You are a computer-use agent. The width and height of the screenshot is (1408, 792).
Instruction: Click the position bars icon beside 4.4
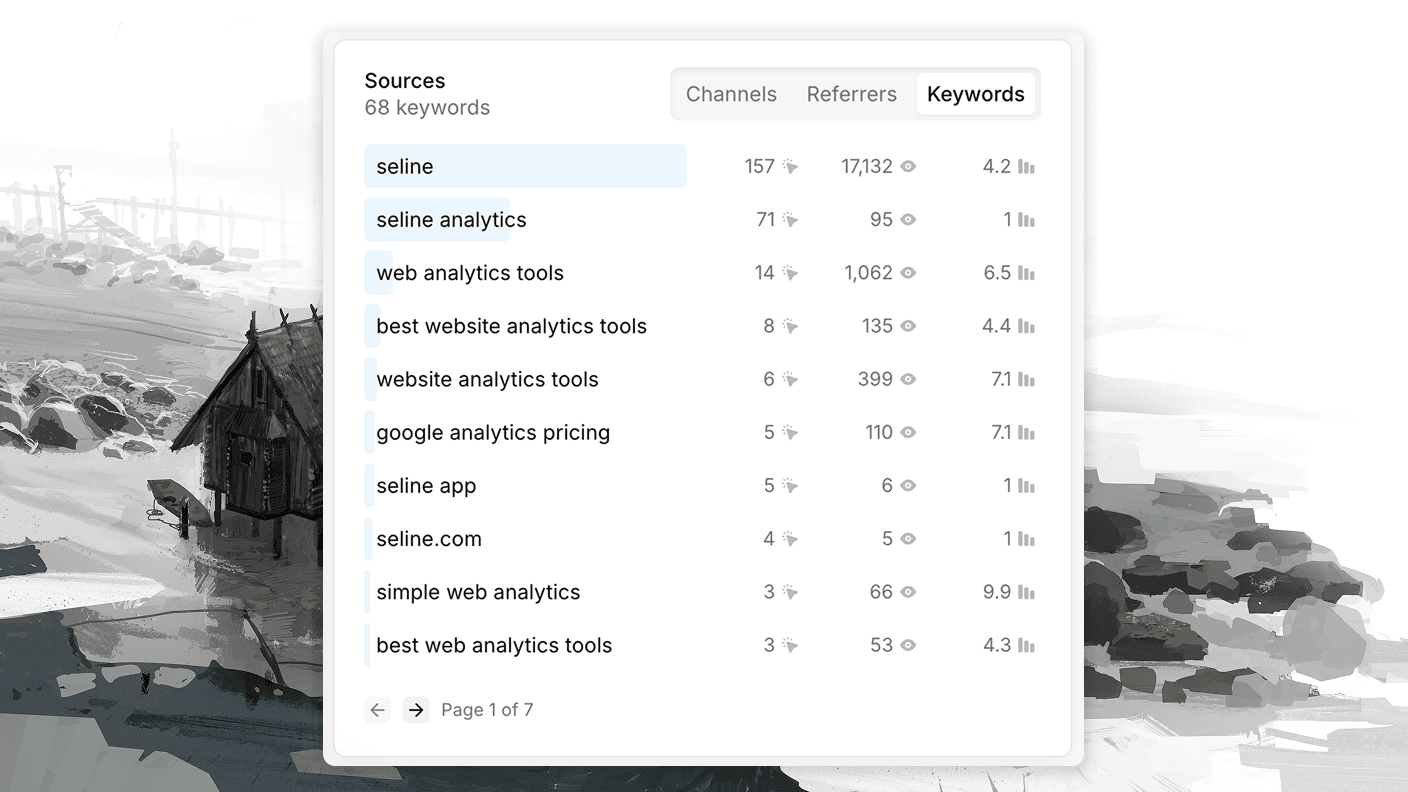1026,325
